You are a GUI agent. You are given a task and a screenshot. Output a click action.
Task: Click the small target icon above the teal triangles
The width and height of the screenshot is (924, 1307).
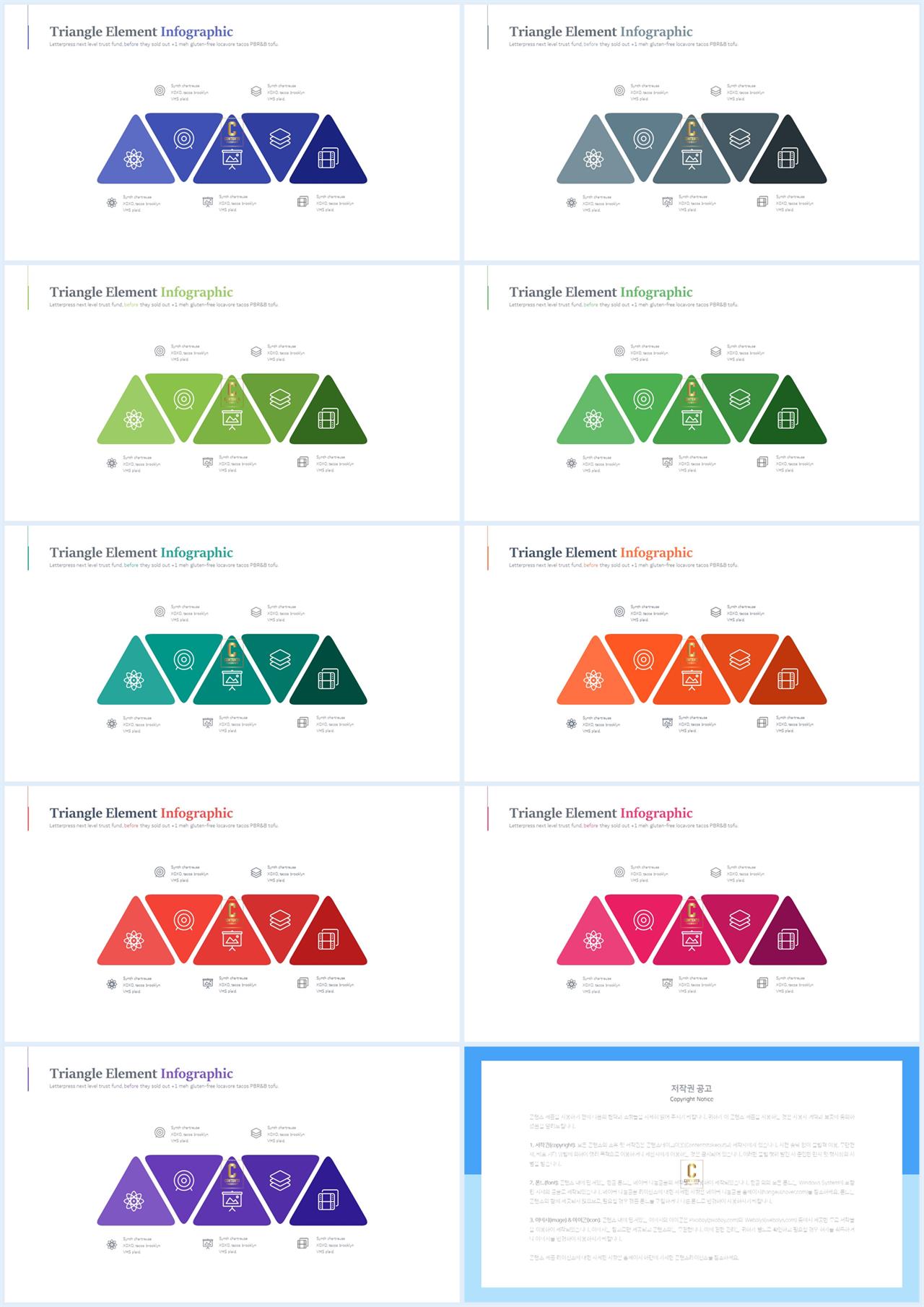coord(160,612)
